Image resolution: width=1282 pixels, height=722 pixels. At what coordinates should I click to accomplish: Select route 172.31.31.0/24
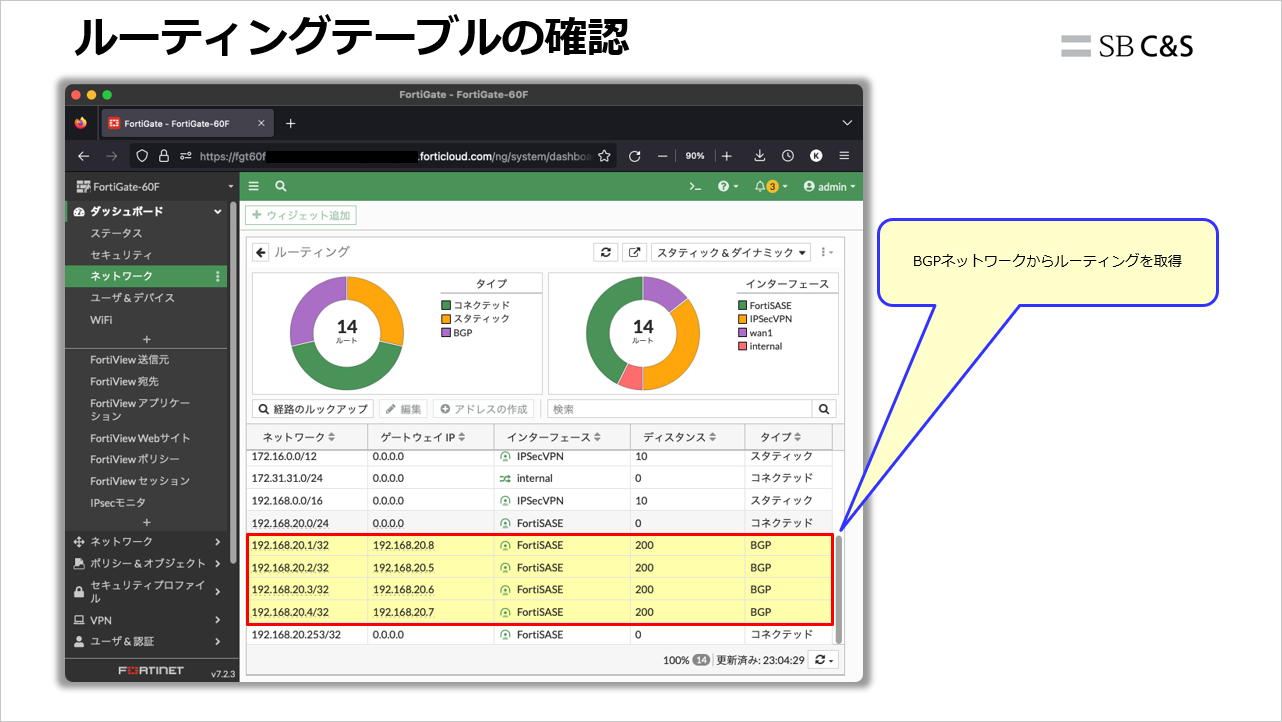click(539, 479)
